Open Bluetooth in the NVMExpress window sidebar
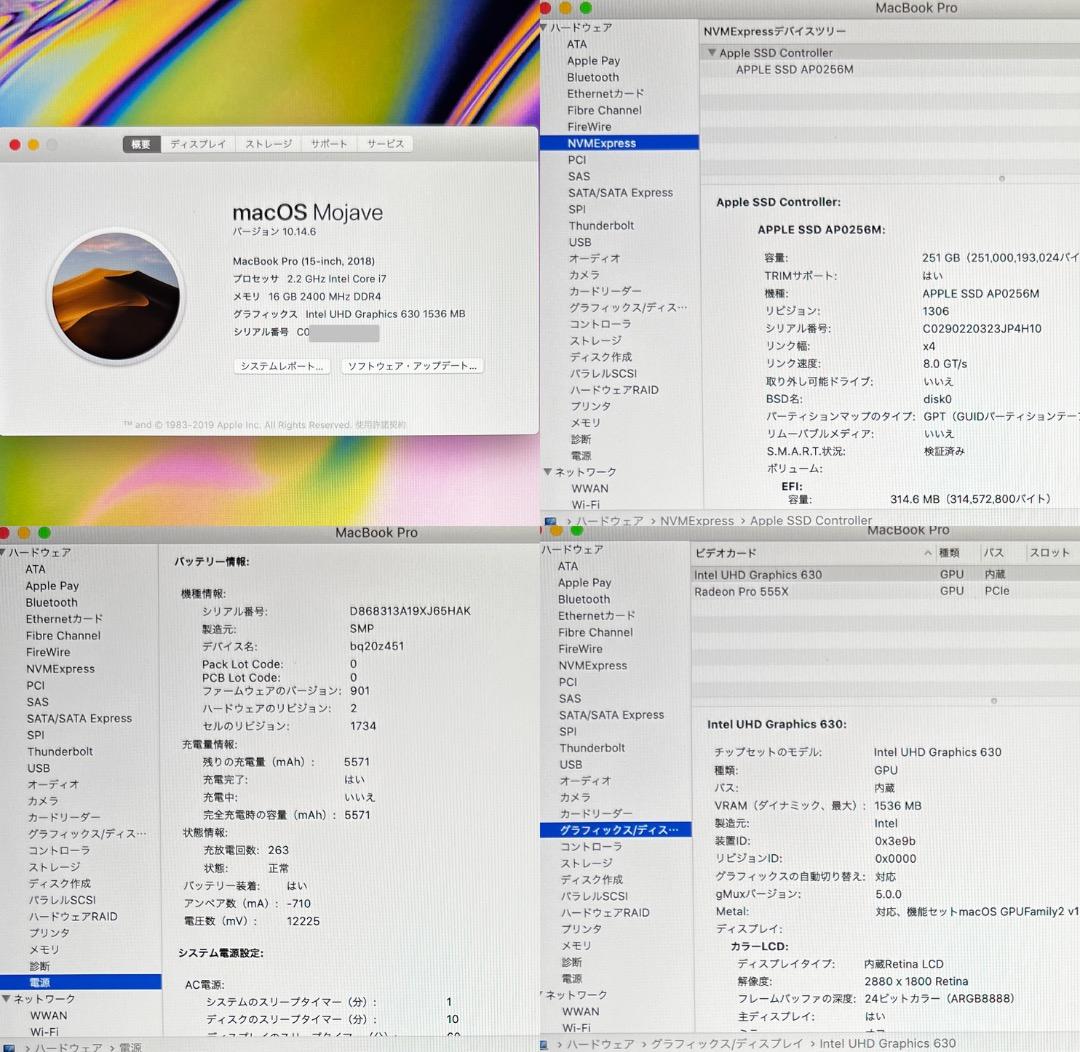The width and height of the screenshot is (1080, 1052). pos(592,77)
